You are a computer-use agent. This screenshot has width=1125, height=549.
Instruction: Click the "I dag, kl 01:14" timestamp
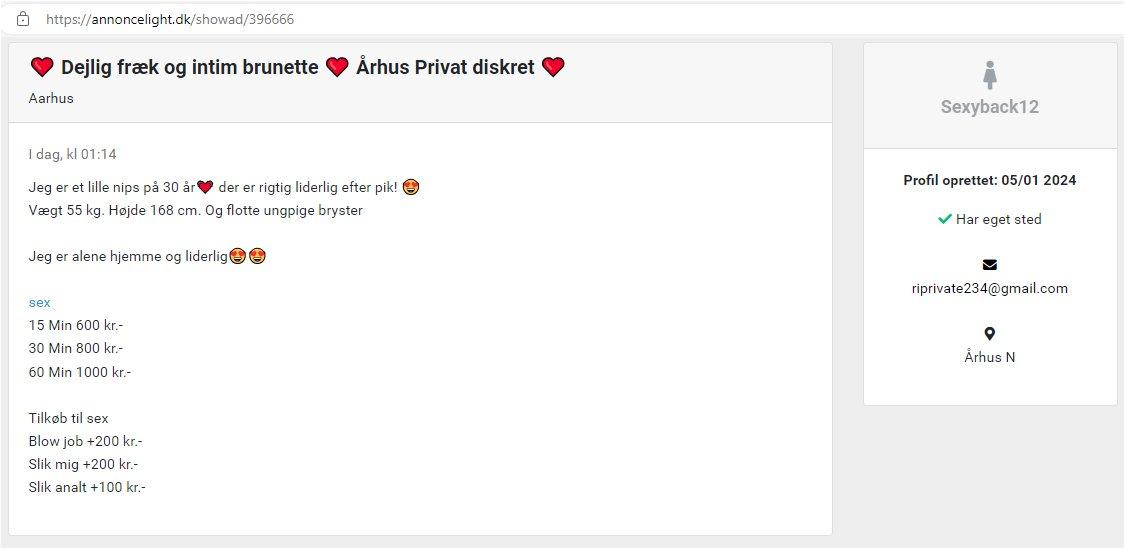(x=73, y=154)
